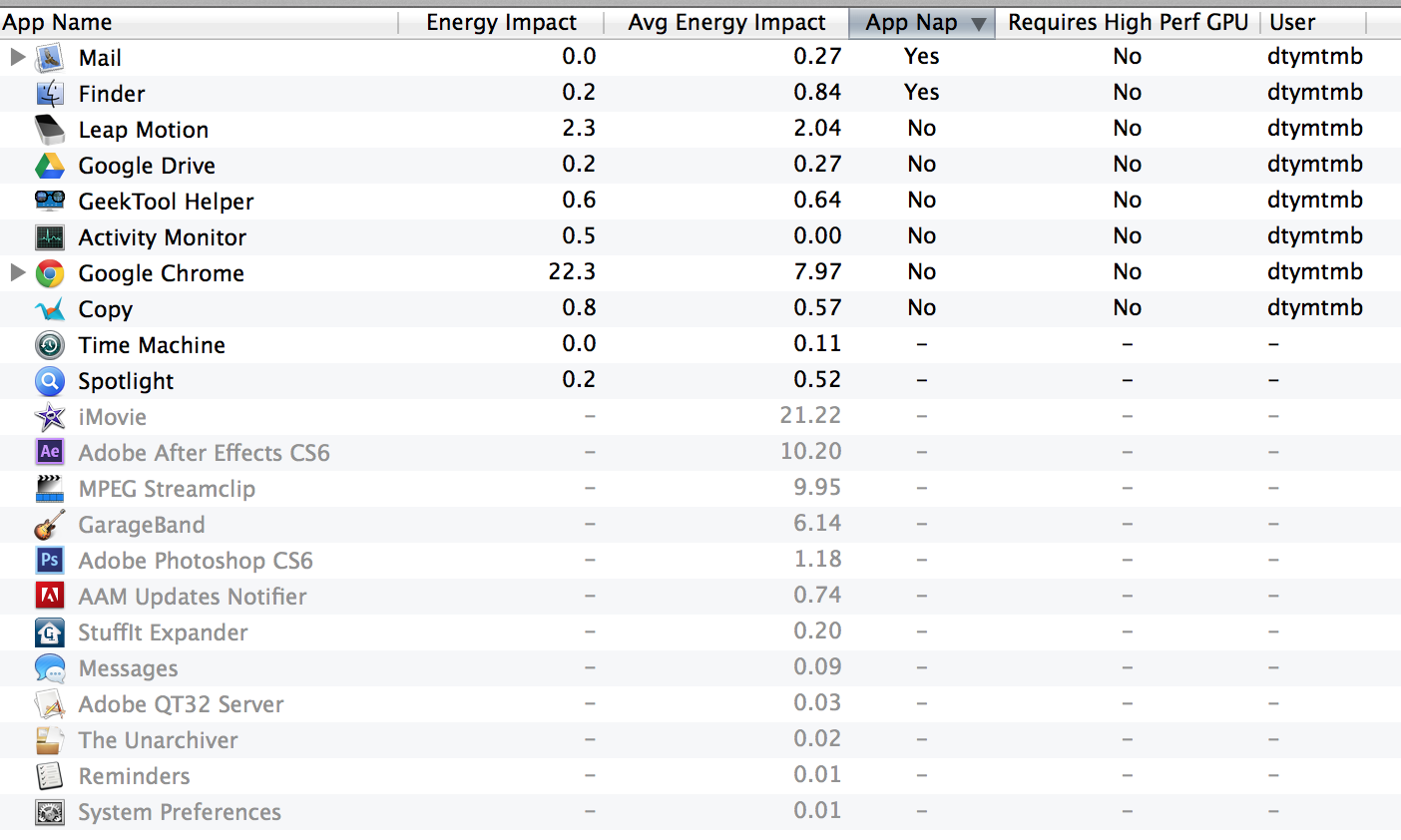Select the GeekTool Helper row name
The image size is (1401, 840).
(166, 202)
